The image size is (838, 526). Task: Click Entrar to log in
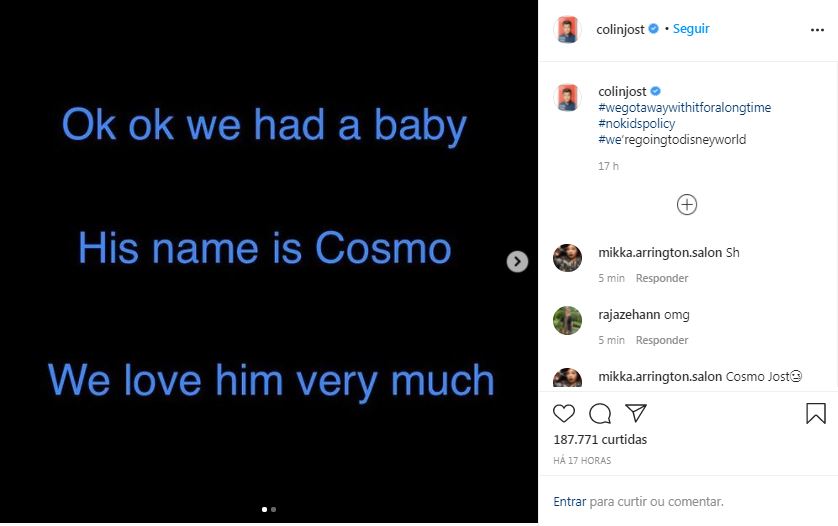click(570, 501)
